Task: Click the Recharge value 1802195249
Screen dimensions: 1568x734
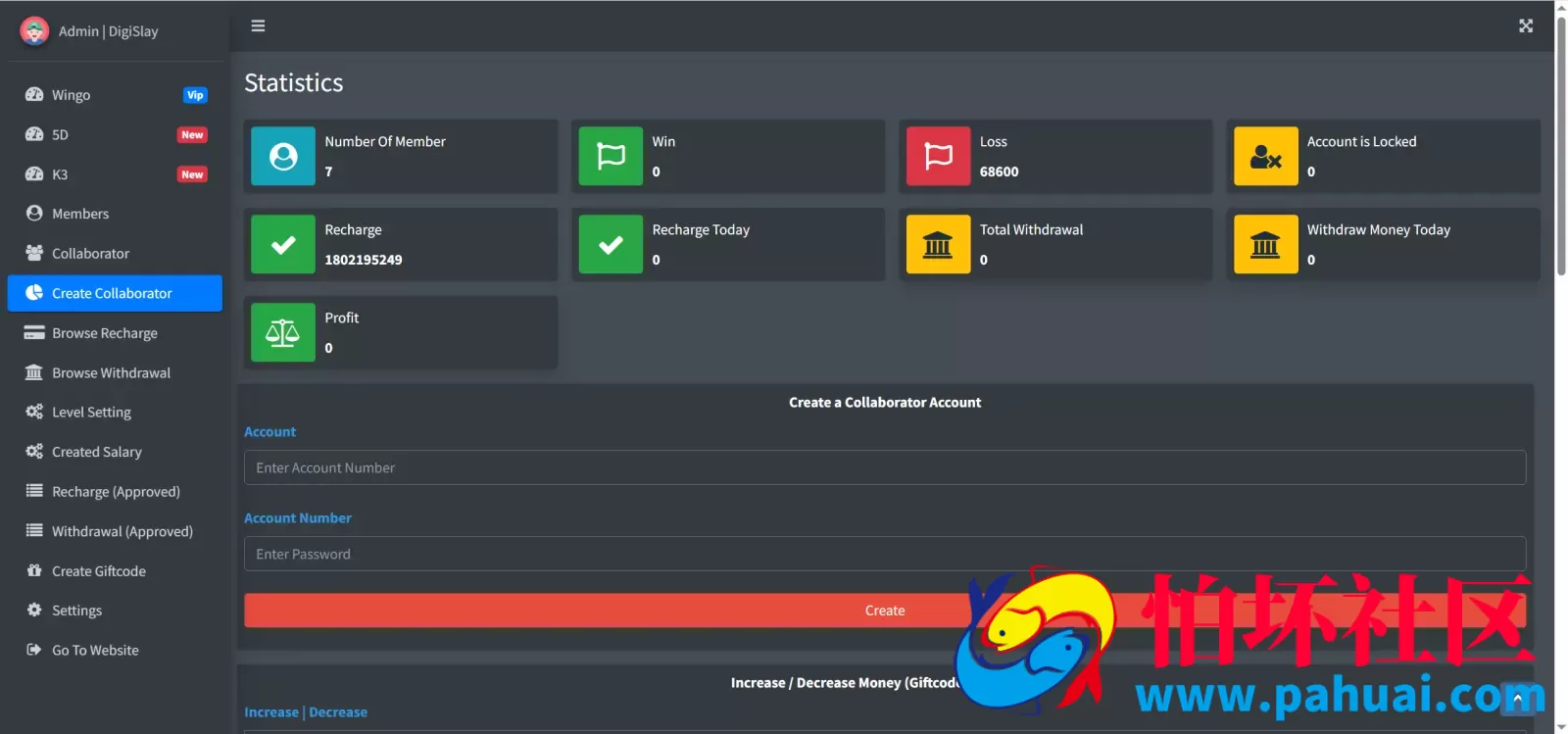Action: (x=364, y=260)
